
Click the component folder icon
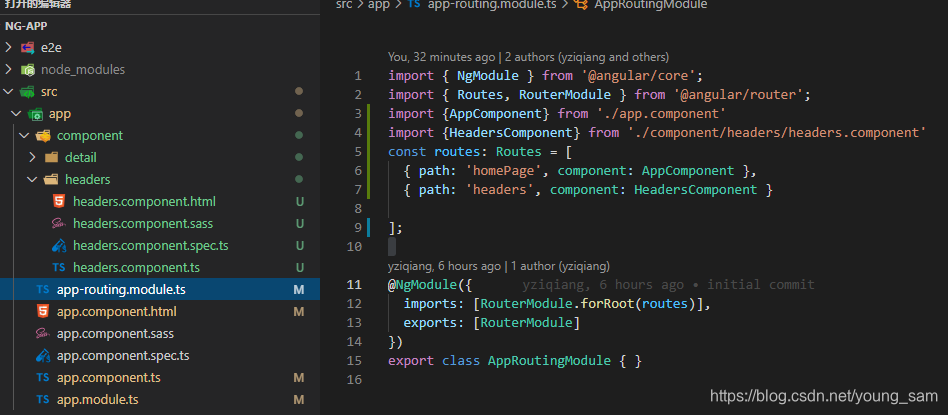click(x=43, y=136)
